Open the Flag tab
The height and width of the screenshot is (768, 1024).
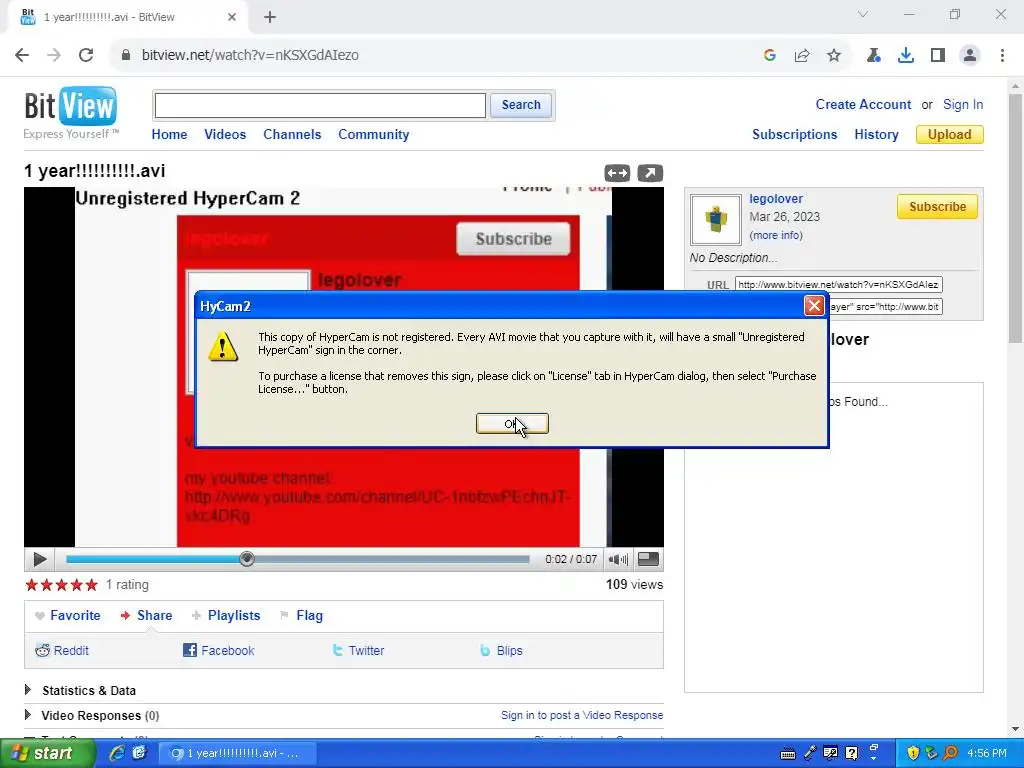click(301, 615)
